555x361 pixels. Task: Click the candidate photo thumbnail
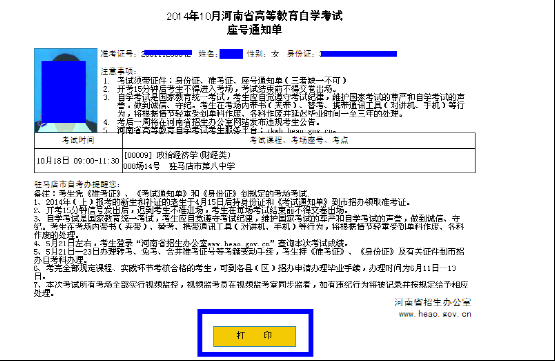tap(65, 90)
